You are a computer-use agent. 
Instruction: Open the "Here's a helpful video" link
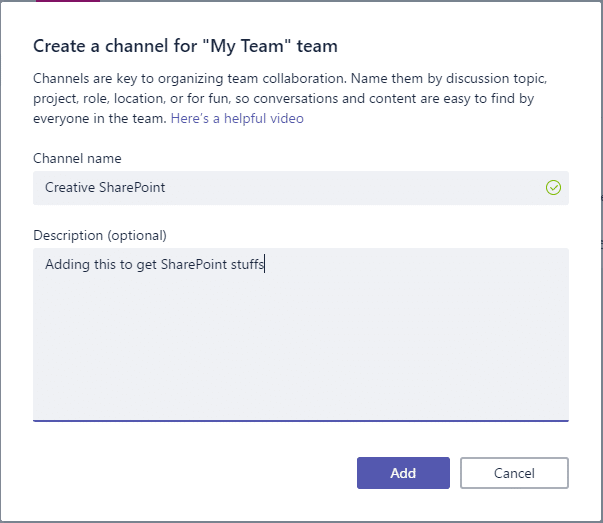click(237, 118)
